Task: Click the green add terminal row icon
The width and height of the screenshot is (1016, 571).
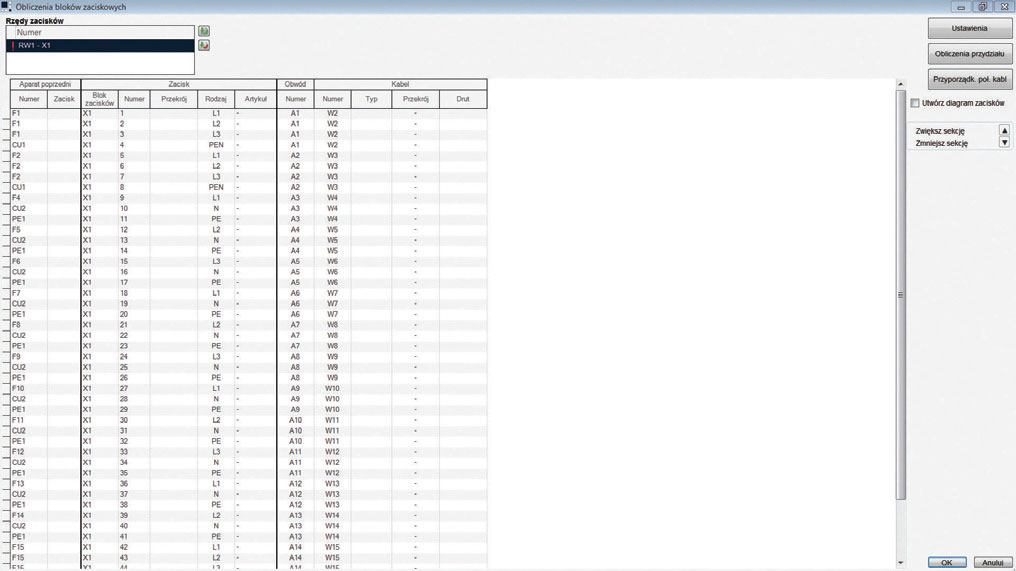Action: click(204, 32)
